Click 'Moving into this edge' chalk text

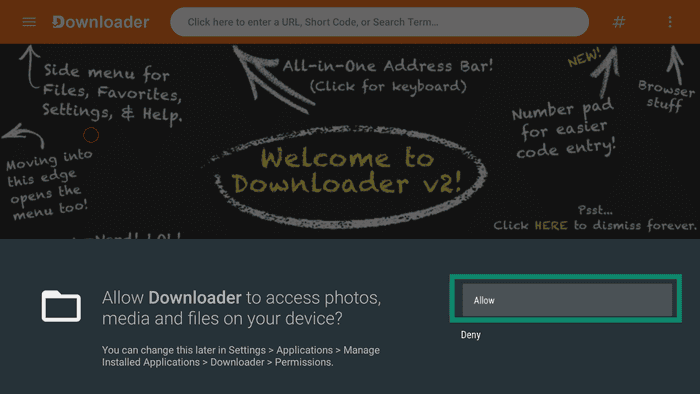click(49, 184)
